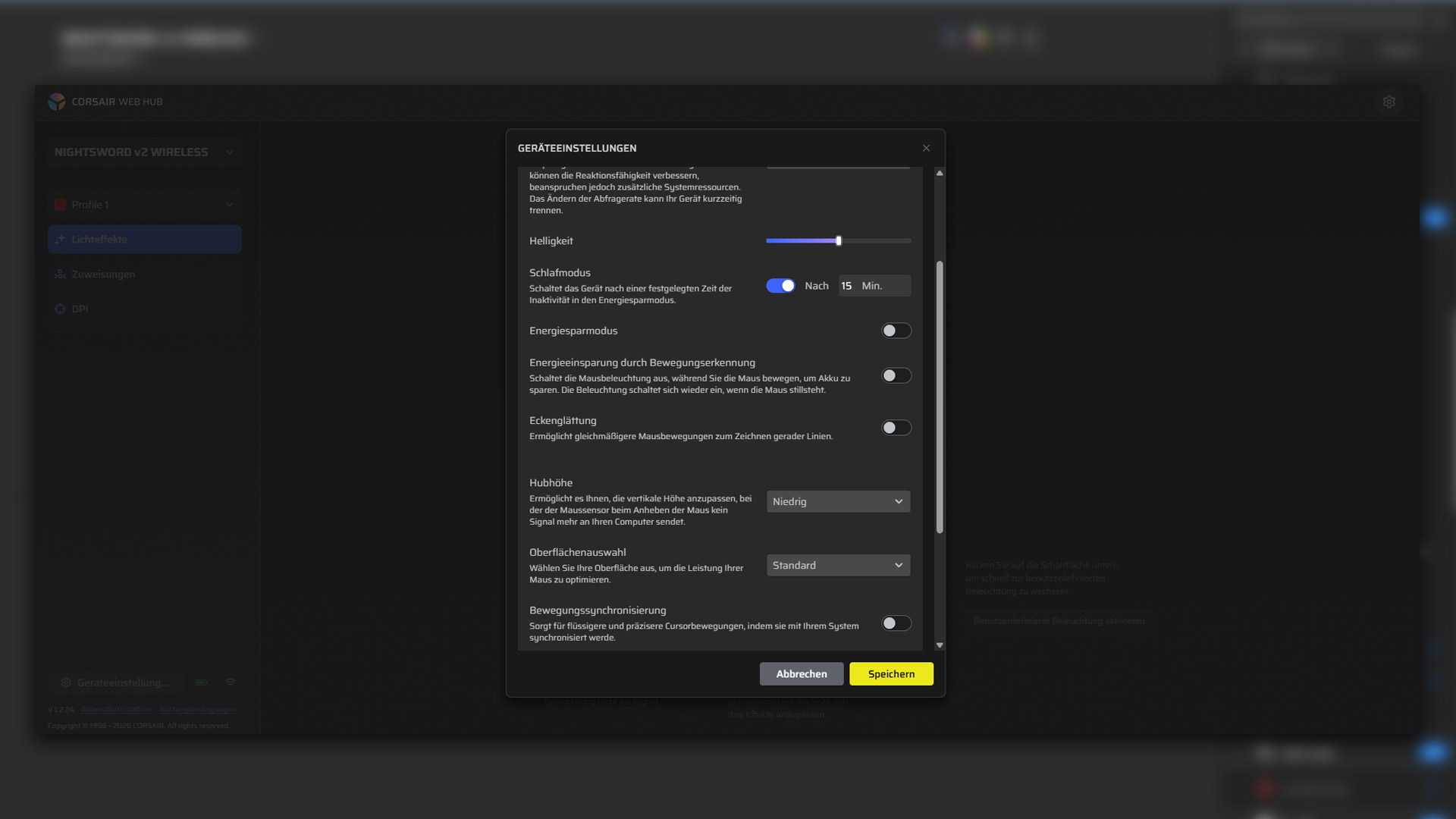Toggle the Schlafmodus switch off
The height and width of the screenshot is (819, 1456).
(780, 286)
